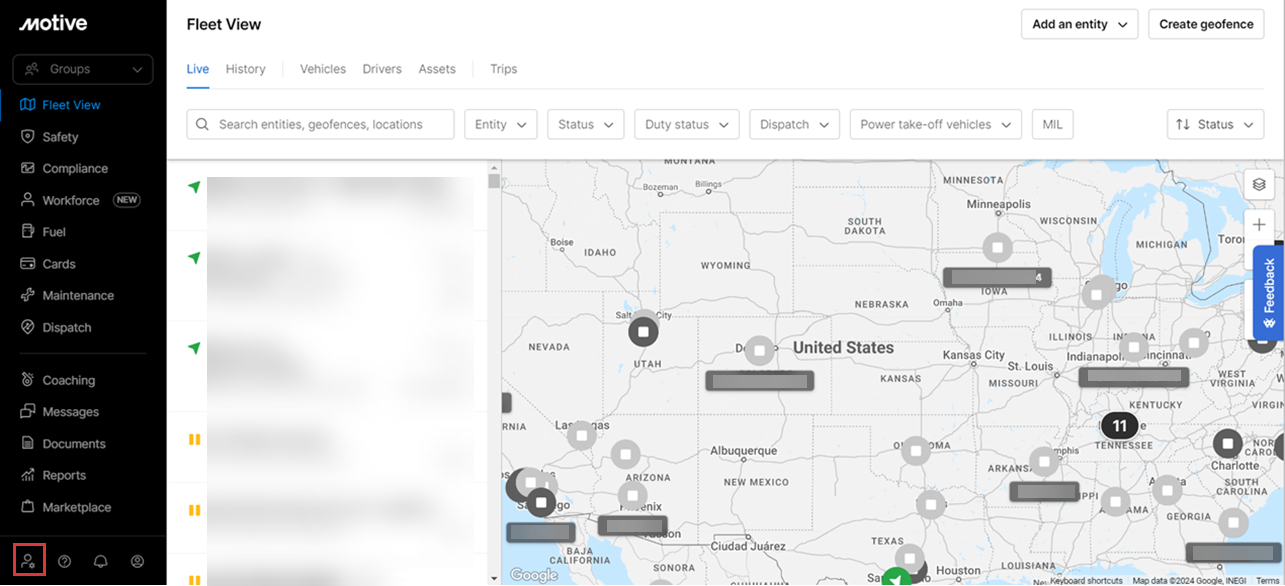Zoom in with the map plus button
The width and height of the screenshot is (1285, 586).
(x=1259, y=225)
